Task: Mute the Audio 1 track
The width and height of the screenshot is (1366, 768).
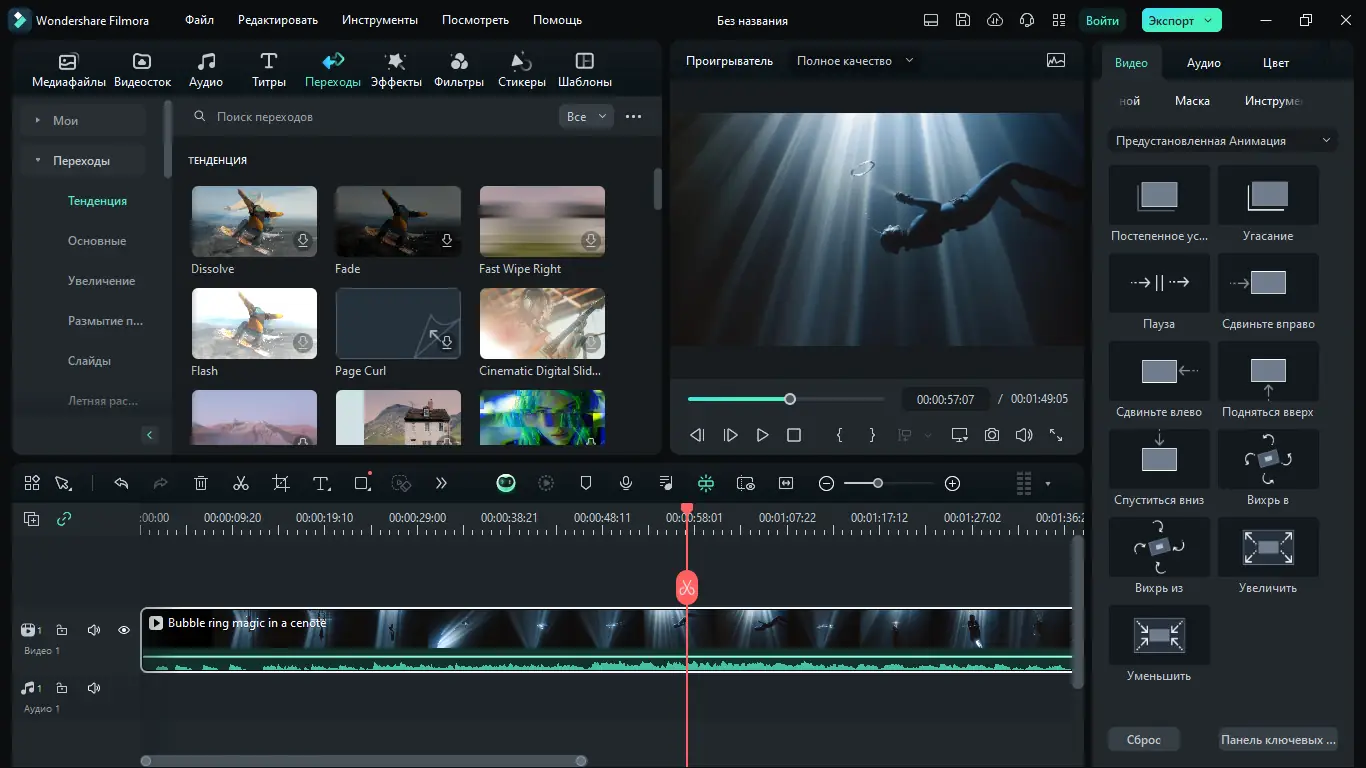Action: (94, 688)
